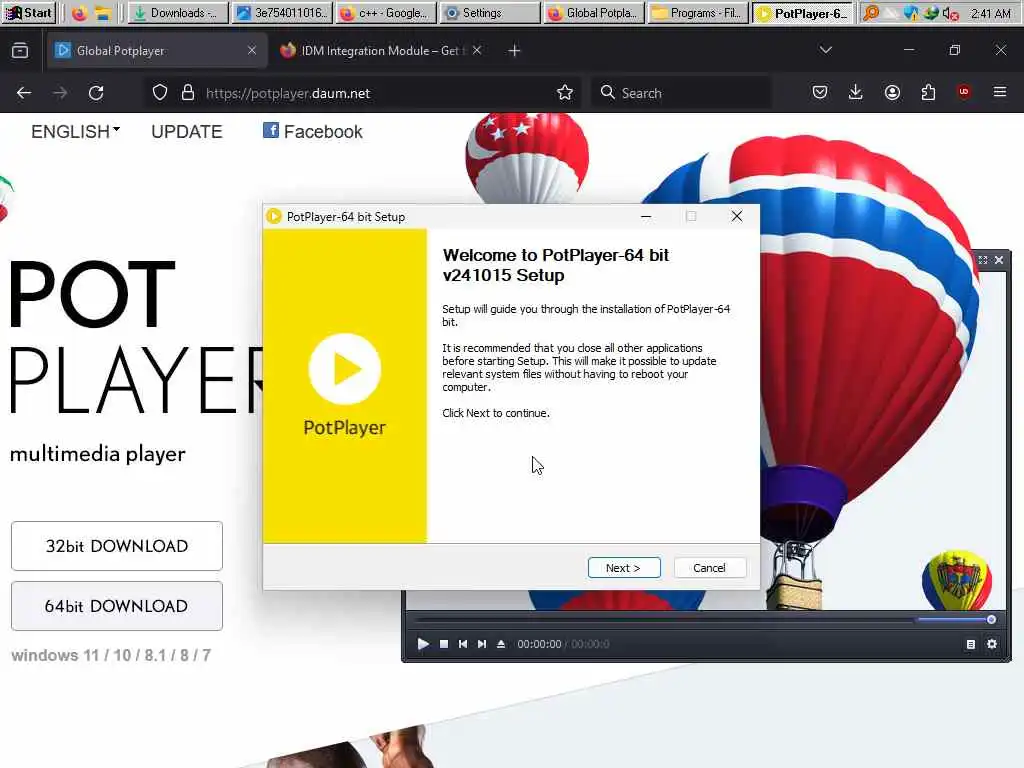Switch to Settings taskbar window
This screenshot has width=1024, height=768.
490,12
